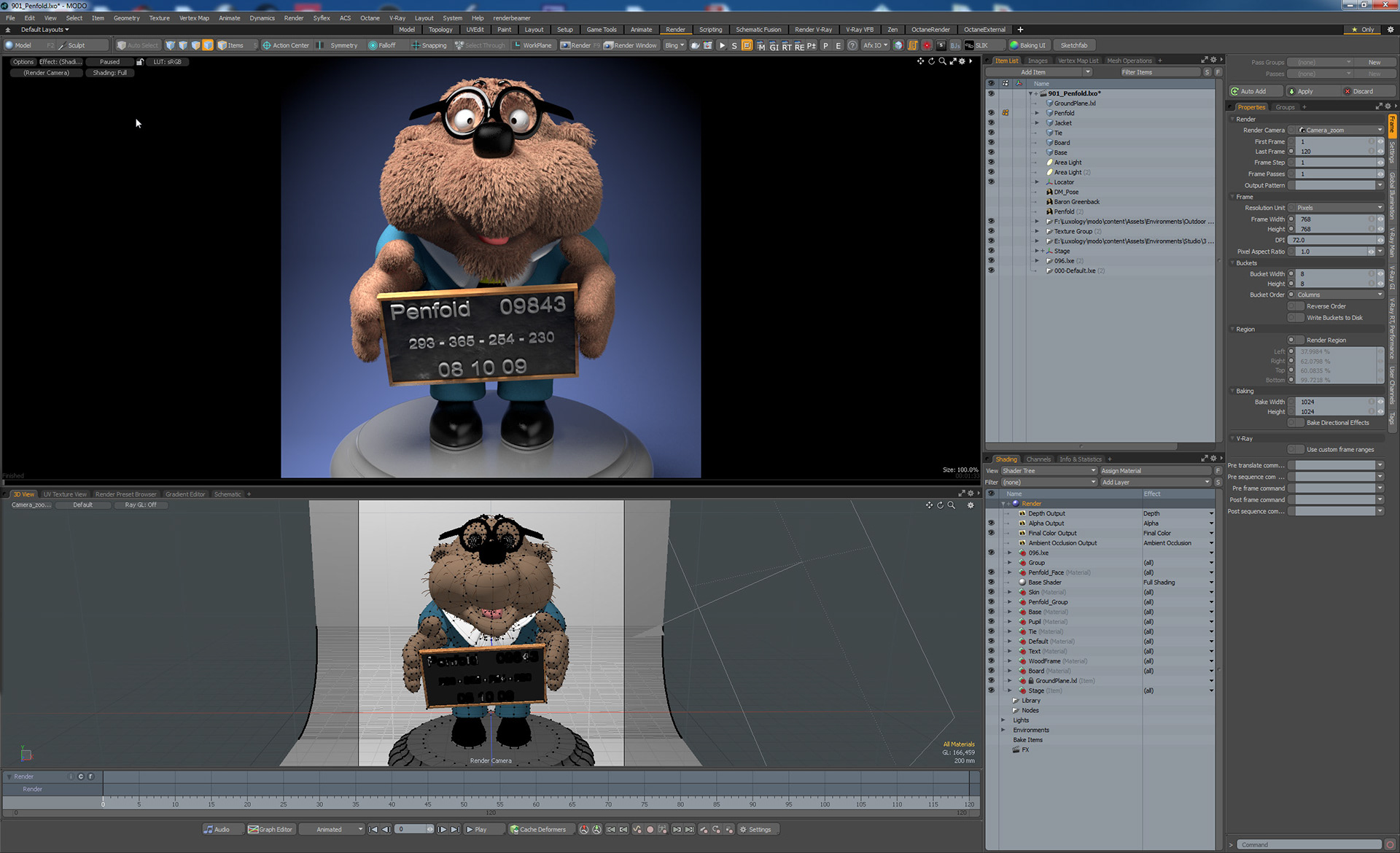Expand the Locator item in Item List
The width and height of the screenshot is (1400, 853).
coord(1037,182)
